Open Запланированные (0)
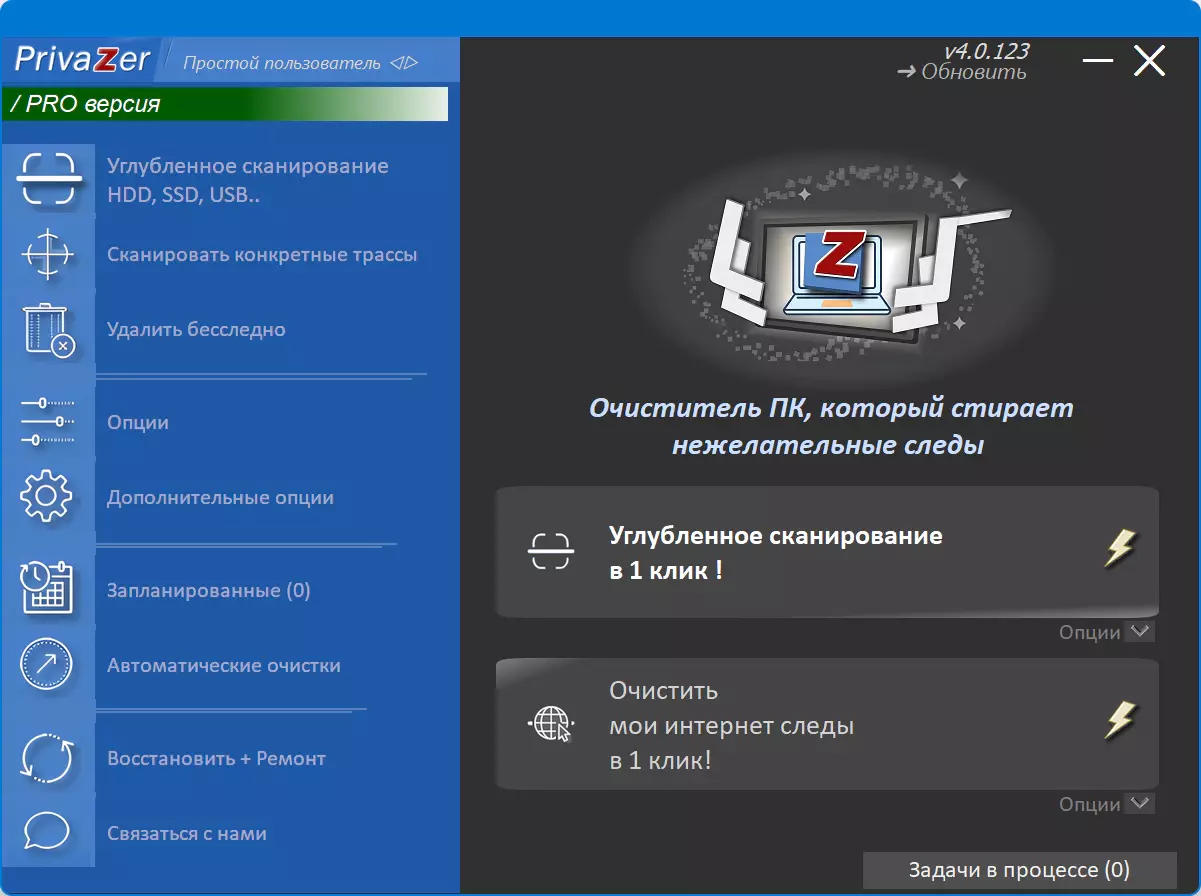Viewport: 1201px width, 896px height. [x=209, y=590]
